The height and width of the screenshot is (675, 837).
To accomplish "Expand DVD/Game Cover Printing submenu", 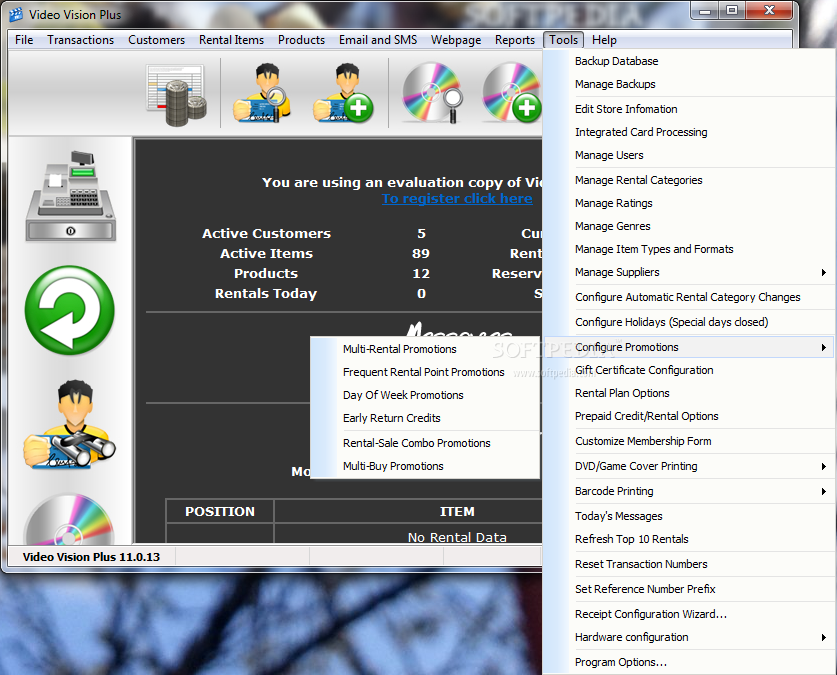I will point(689,466).
